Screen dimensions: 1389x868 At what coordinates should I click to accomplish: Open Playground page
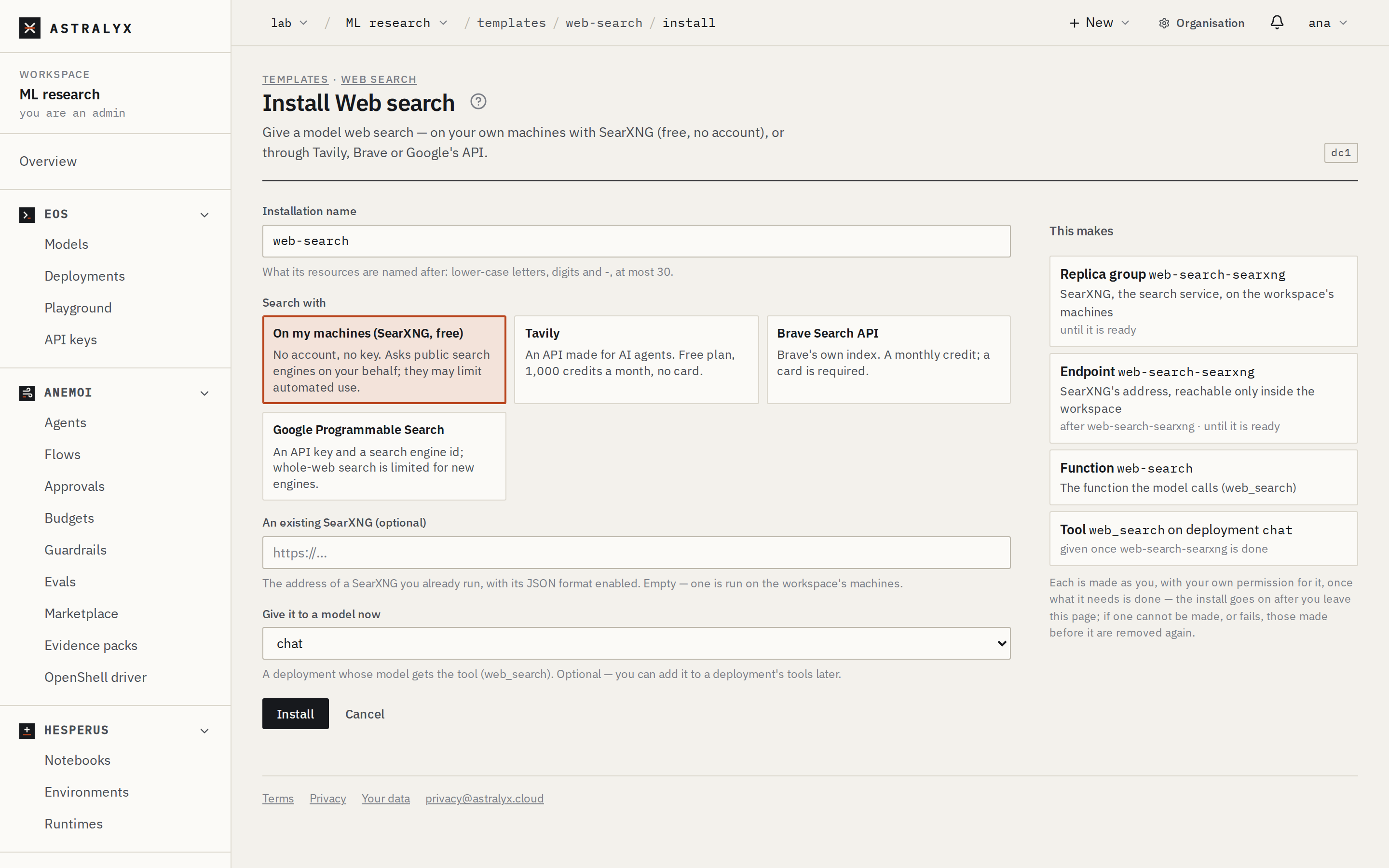click(x=78, y=308)
